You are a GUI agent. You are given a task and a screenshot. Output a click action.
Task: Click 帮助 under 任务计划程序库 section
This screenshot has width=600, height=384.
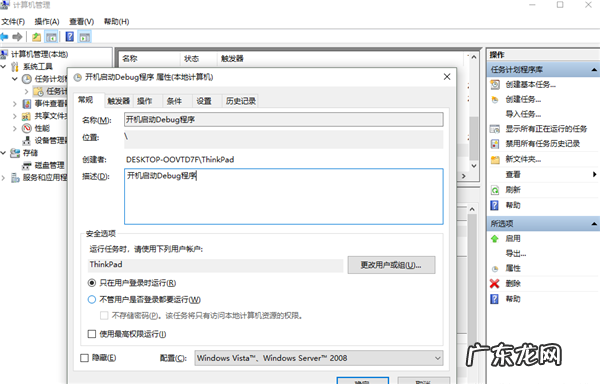tap(513, 205)
